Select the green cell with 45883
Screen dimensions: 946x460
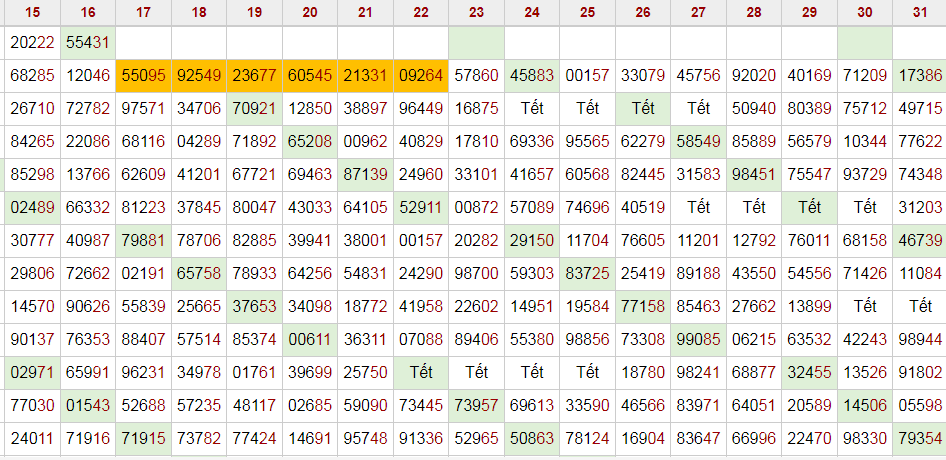(532, 75)
